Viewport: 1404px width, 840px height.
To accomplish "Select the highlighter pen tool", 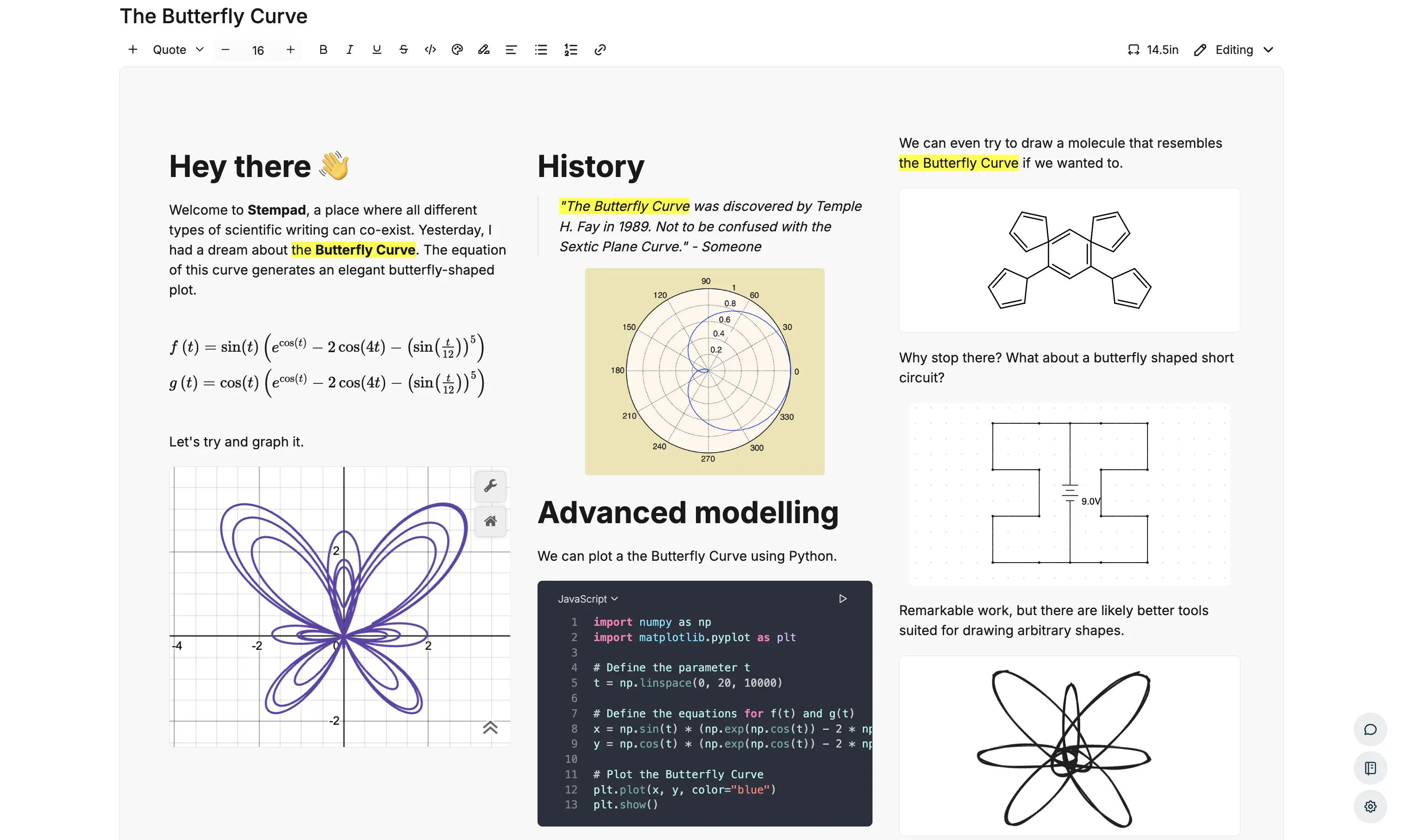I will [484, 50].
